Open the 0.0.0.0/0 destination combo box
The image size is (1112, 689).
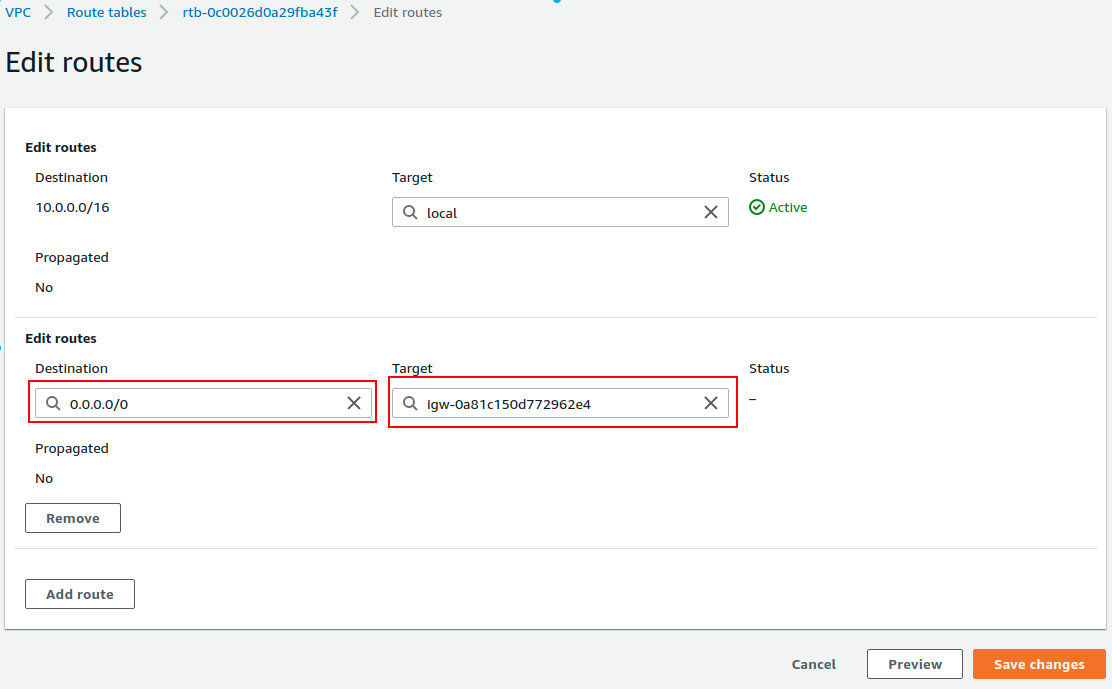pyautogui.click(x=200, y=403)
